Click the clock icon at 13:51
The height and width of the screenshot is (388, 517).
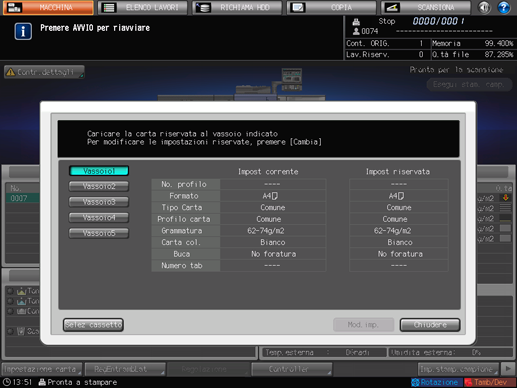(7, 382)
